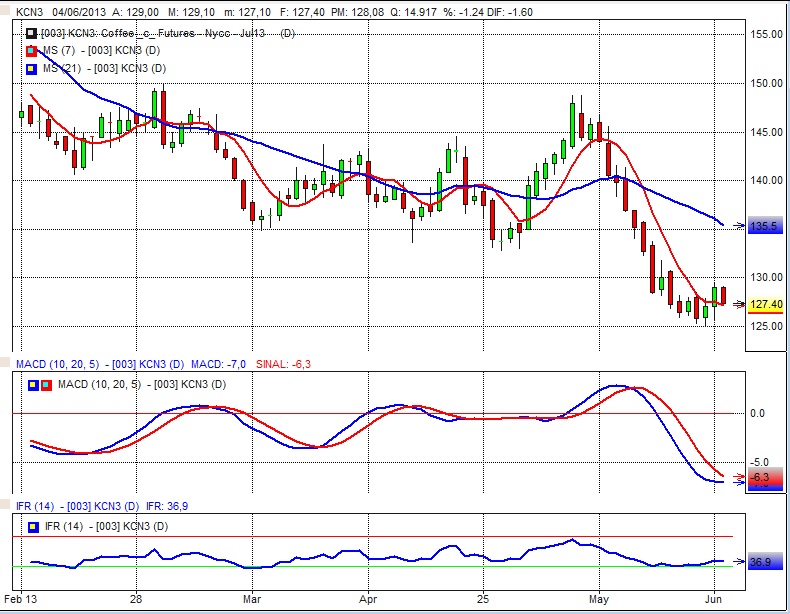Click the blue IFR (14) legend icon
The image size is (790, 614).
click(x=35, y=527)
